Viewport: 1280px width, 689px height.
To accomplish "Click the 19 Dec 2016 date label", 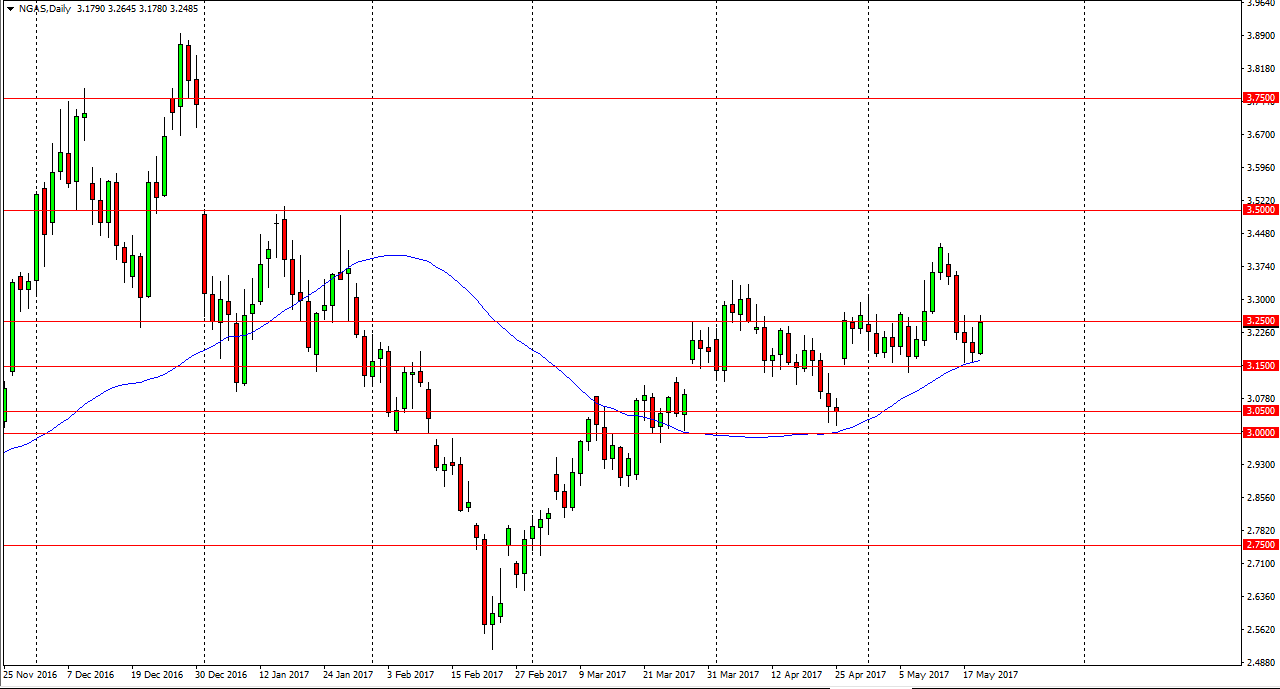I will 157,675.
